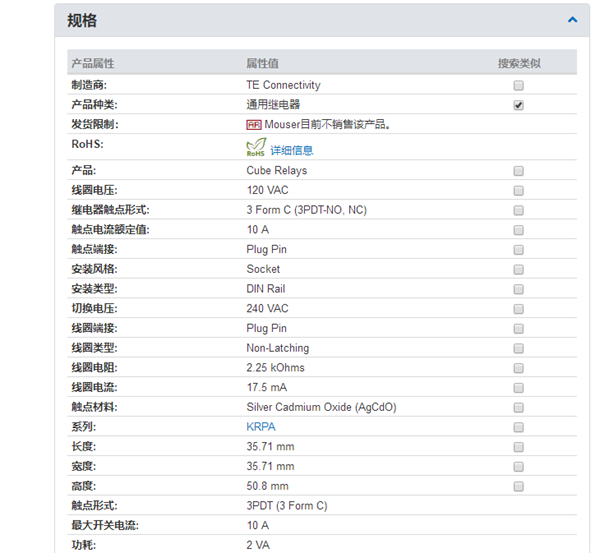Click the 线圈电阻 label

[94, 368]
